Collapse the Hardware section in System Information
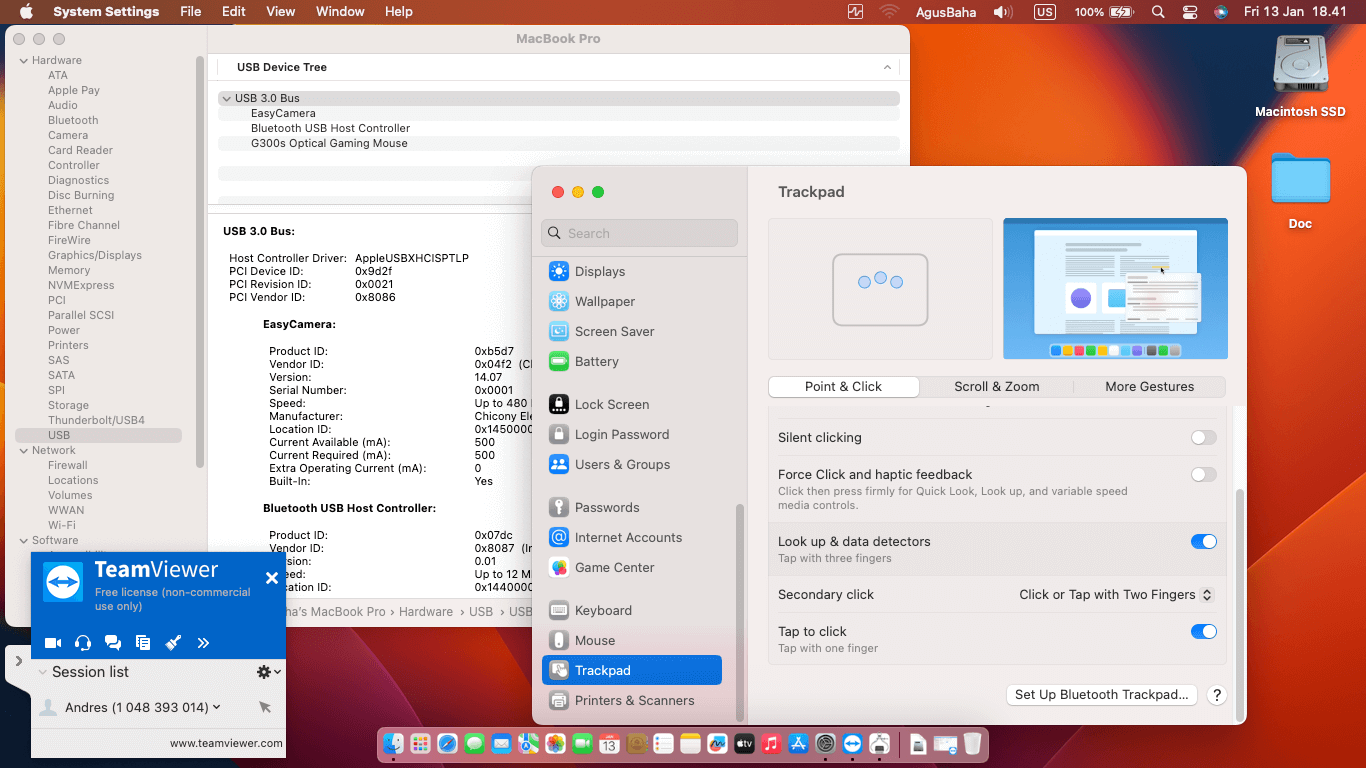 coord(24,60)
